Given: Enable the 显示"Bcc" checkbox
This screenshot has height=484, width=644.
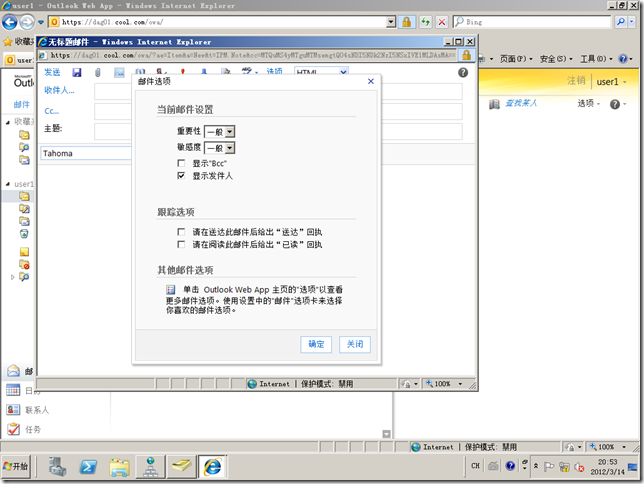Looking at the screenshot, I should click(181, 162).
